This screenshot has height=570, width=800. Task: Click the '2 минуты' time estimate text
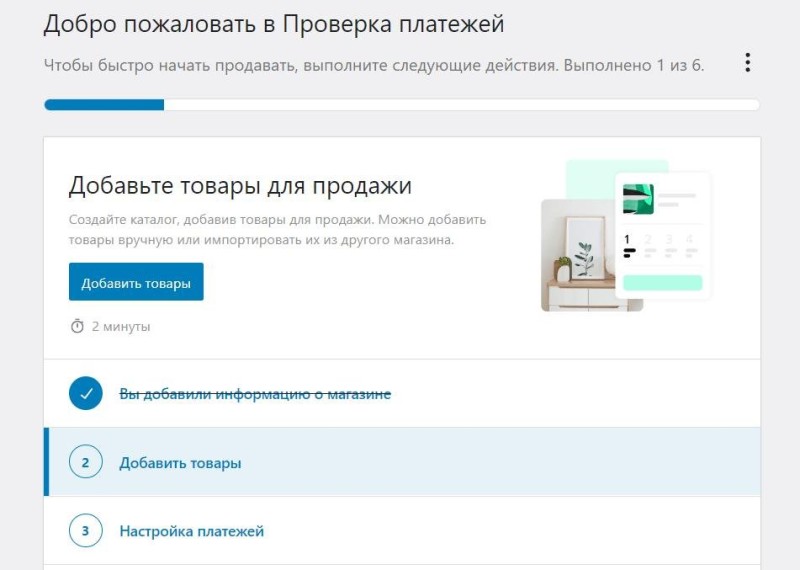point(121,327)
